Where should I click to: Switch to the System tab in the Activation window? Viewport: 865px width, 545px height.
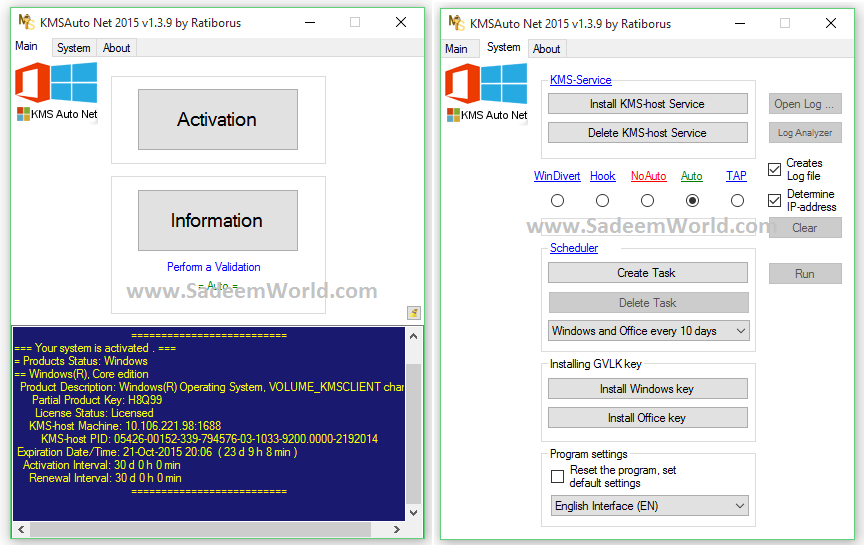click(73, 48)
